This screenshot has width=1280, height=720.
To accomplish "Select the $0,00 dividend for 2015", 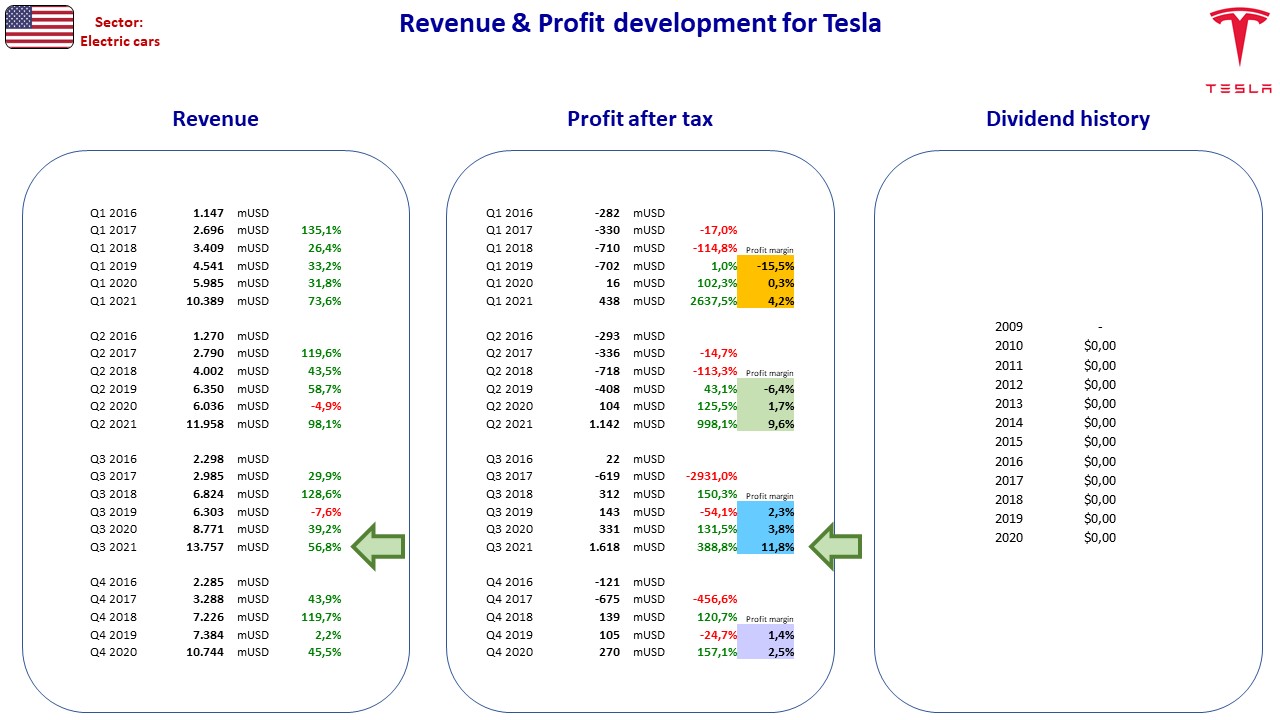I will click(1100, 441).
